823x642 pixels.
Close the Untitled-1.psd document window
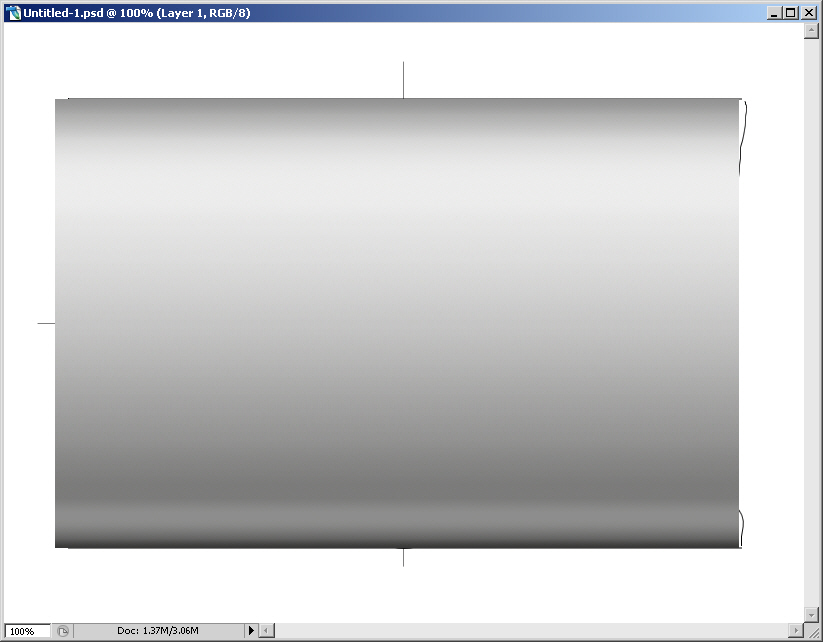[809, 13]
